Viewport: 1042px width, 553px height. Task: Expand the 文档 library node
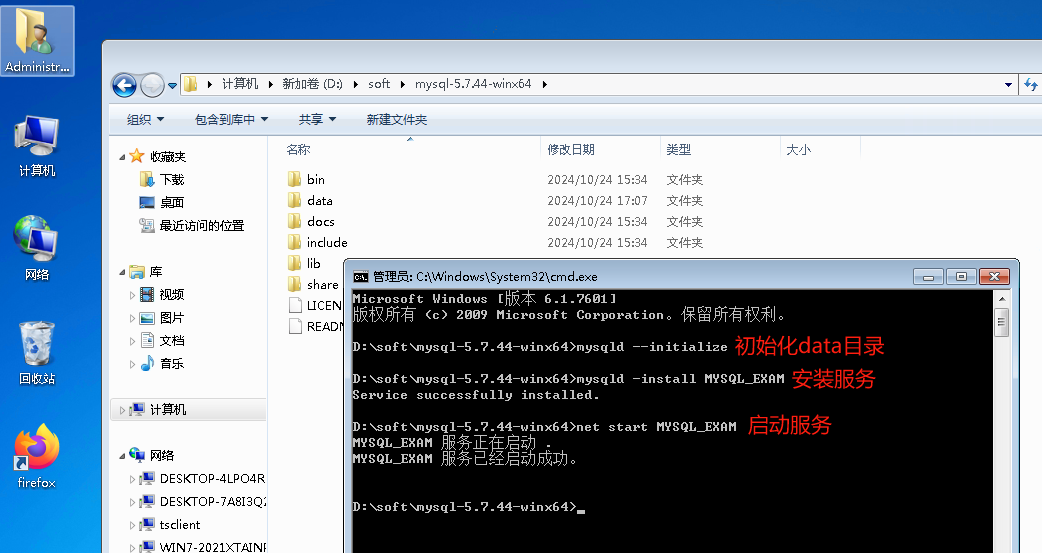[132, 341]
